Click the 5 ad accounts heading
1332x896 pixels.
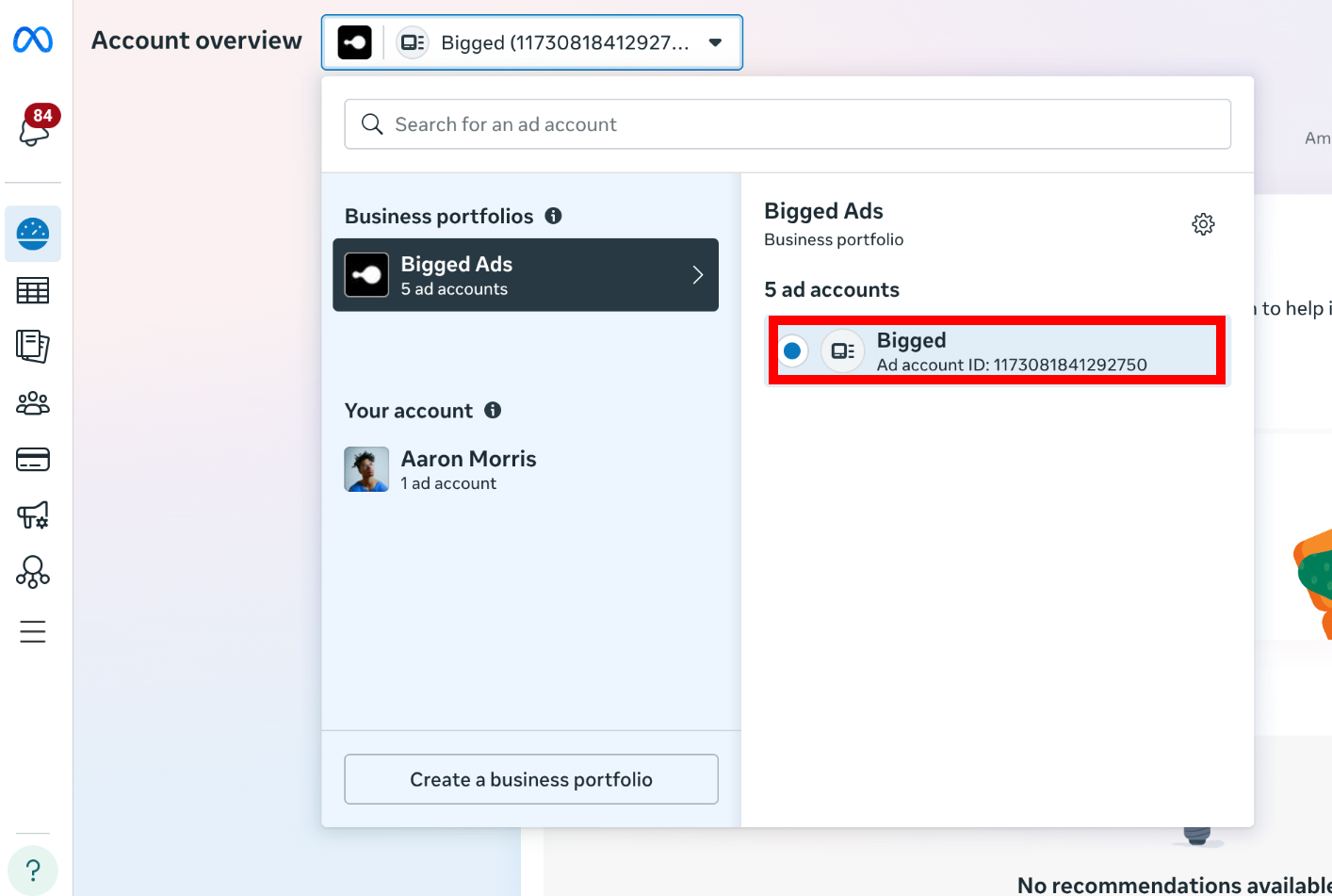tap(832, 289)
